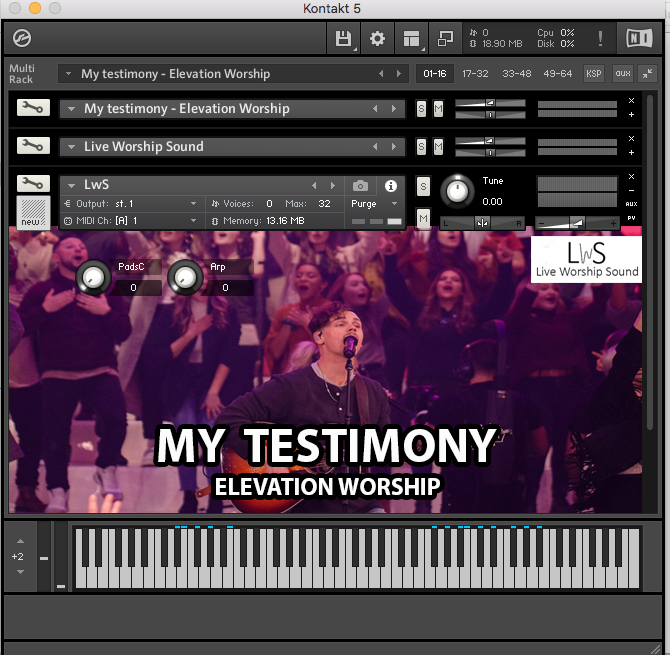Click the Arp knob
Viewport: 670px width, 655px height.
coord(185,278)
